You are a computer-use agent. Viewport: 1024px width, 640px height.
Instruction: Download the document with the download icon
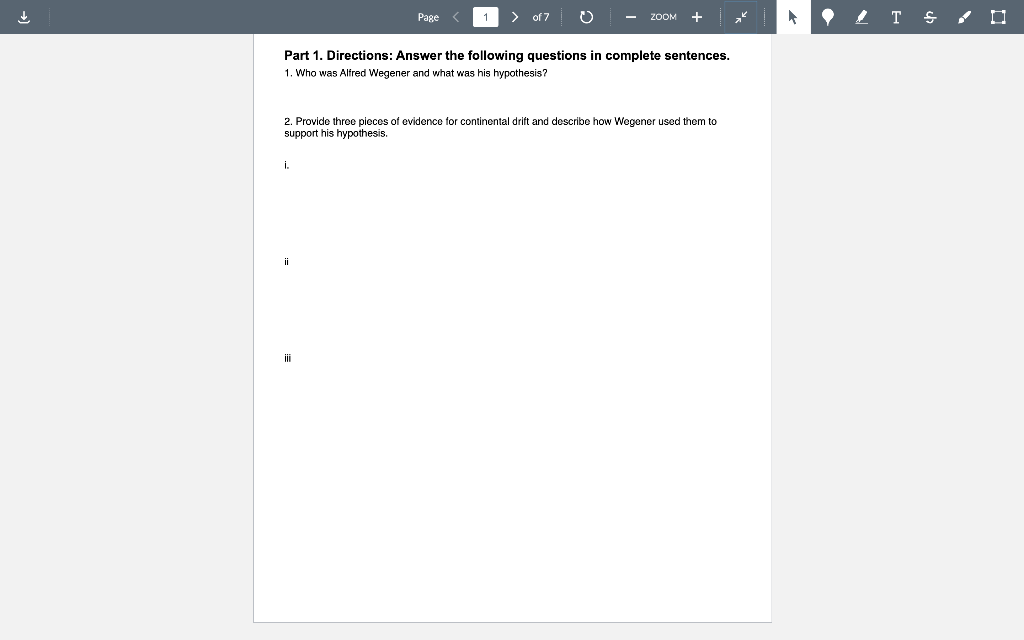24,17
